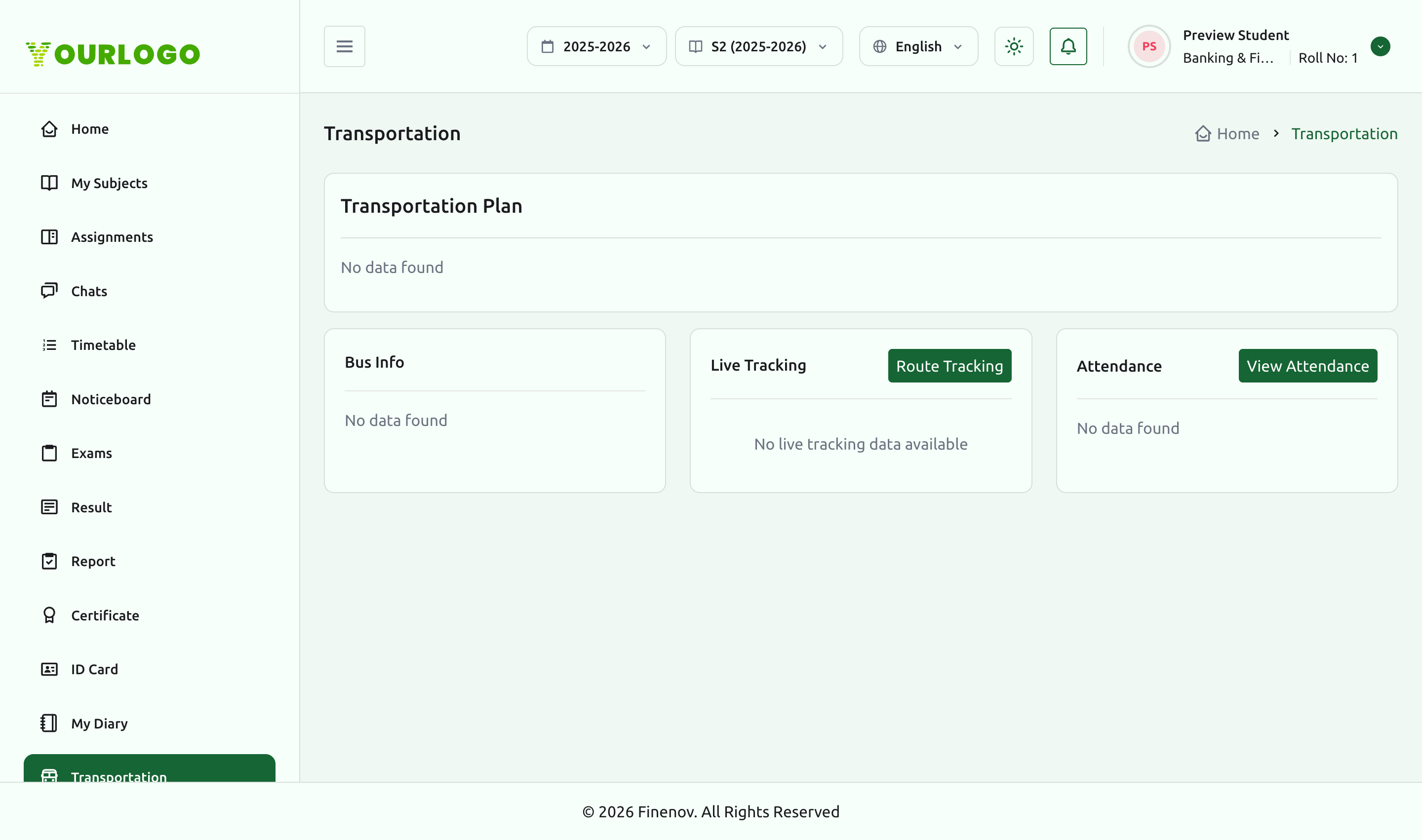Click the Chats bubble icon

[49, 291]
